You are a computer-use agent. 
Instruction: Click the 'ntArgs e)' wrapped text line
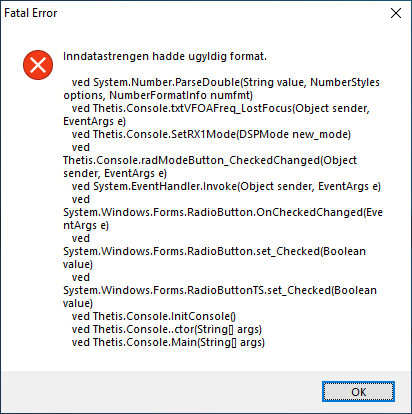point(86,225)
